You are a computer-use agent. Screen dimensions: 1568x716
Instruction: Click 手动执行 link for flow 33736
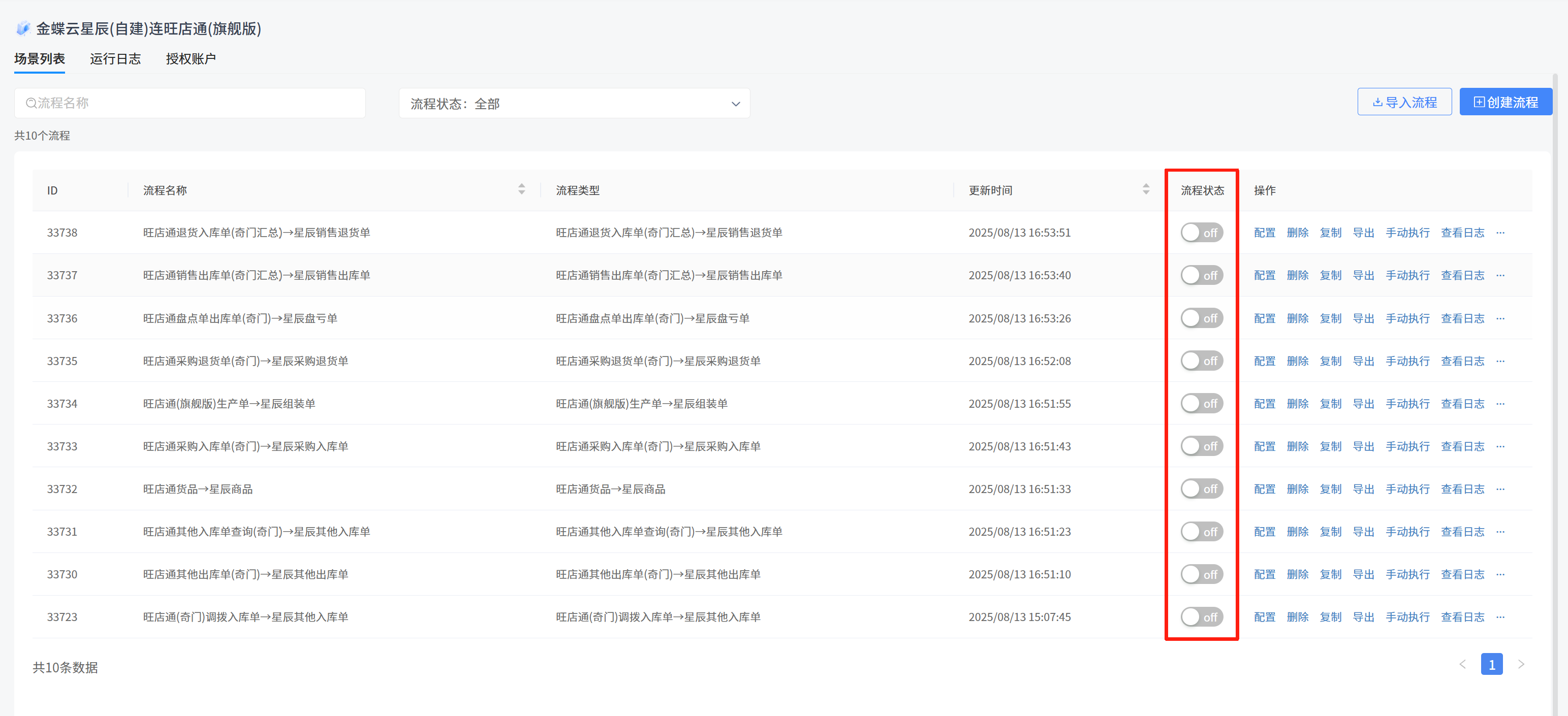click(1407, 318)
